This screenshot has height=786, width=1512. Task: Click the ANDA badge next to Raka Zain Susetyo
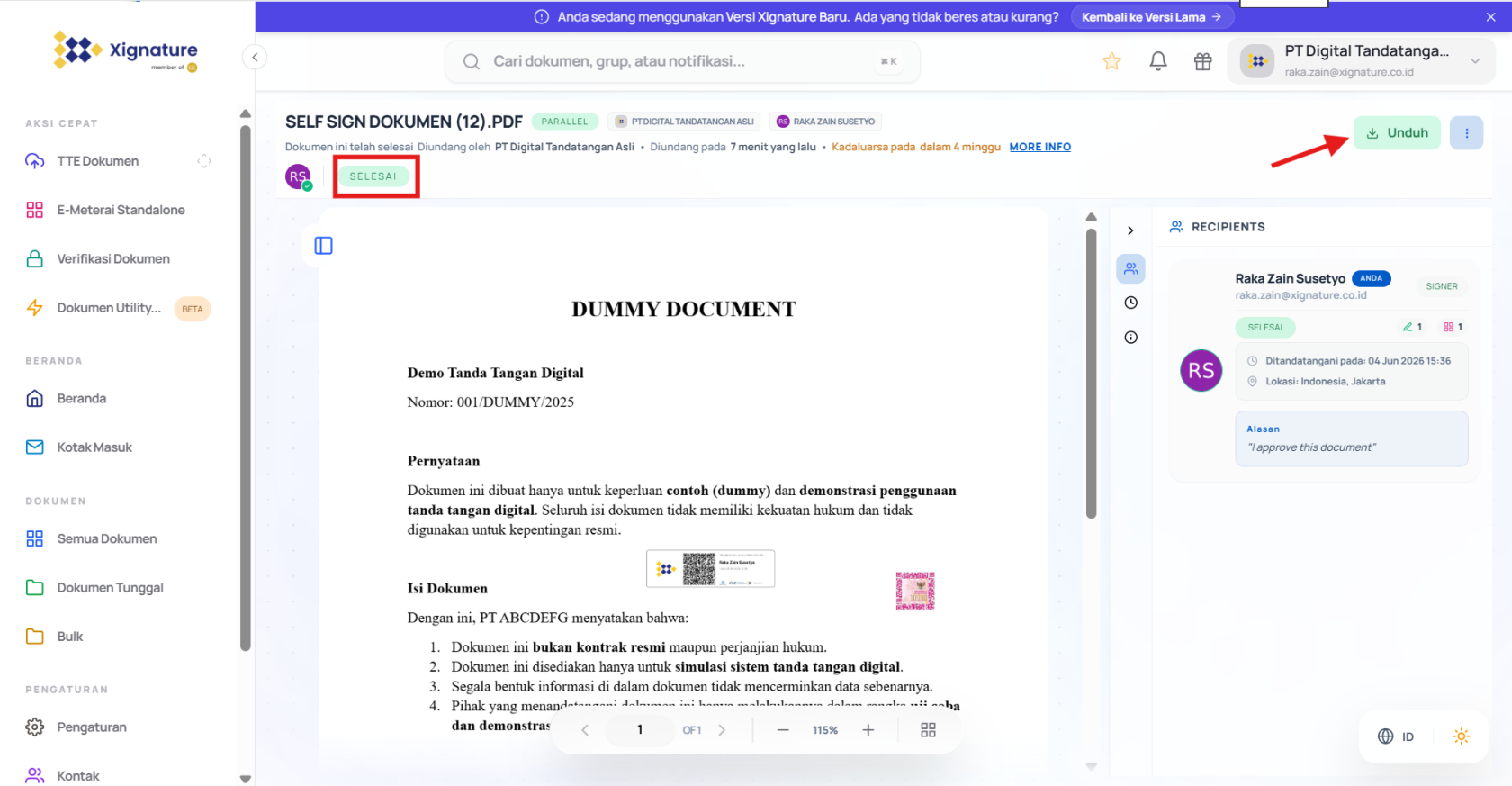pos(1371,278)
